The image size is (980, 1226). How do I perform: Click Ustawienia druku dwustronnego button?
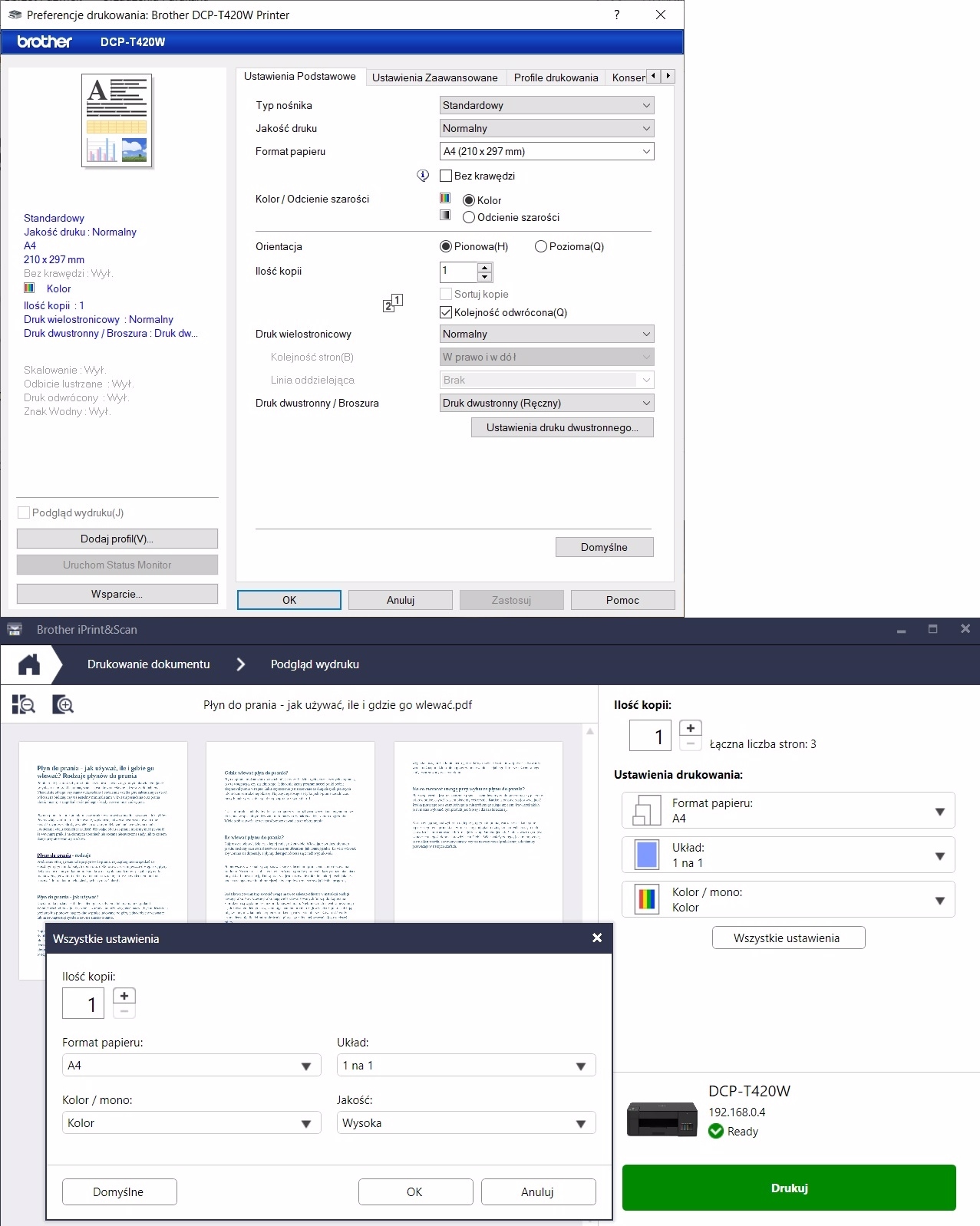[562, 427]
